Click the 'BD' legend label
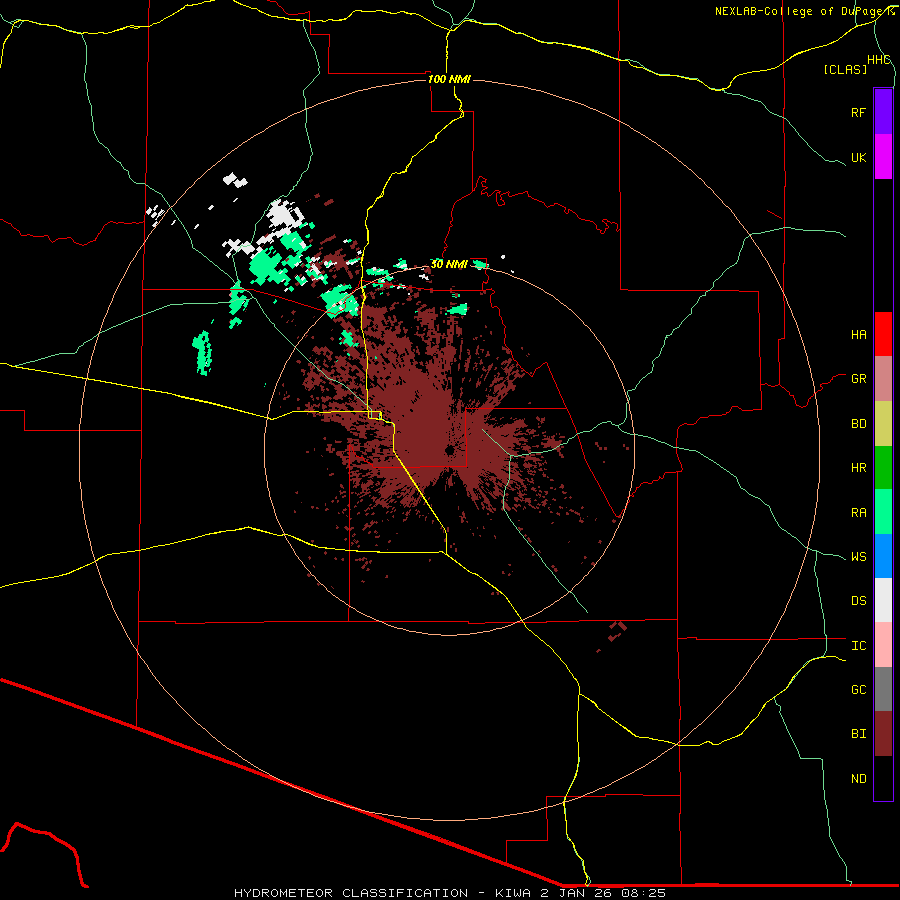Image resolution: width=900 pixels, height=900 pixels. 858,424
